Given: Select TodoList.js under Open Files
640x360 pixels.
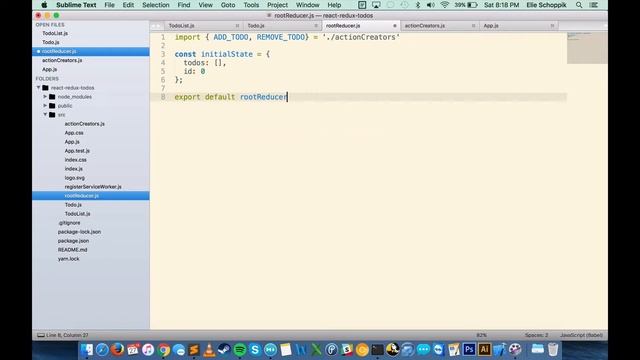Looking at the screenshot, I should click(x=55, y=33).
